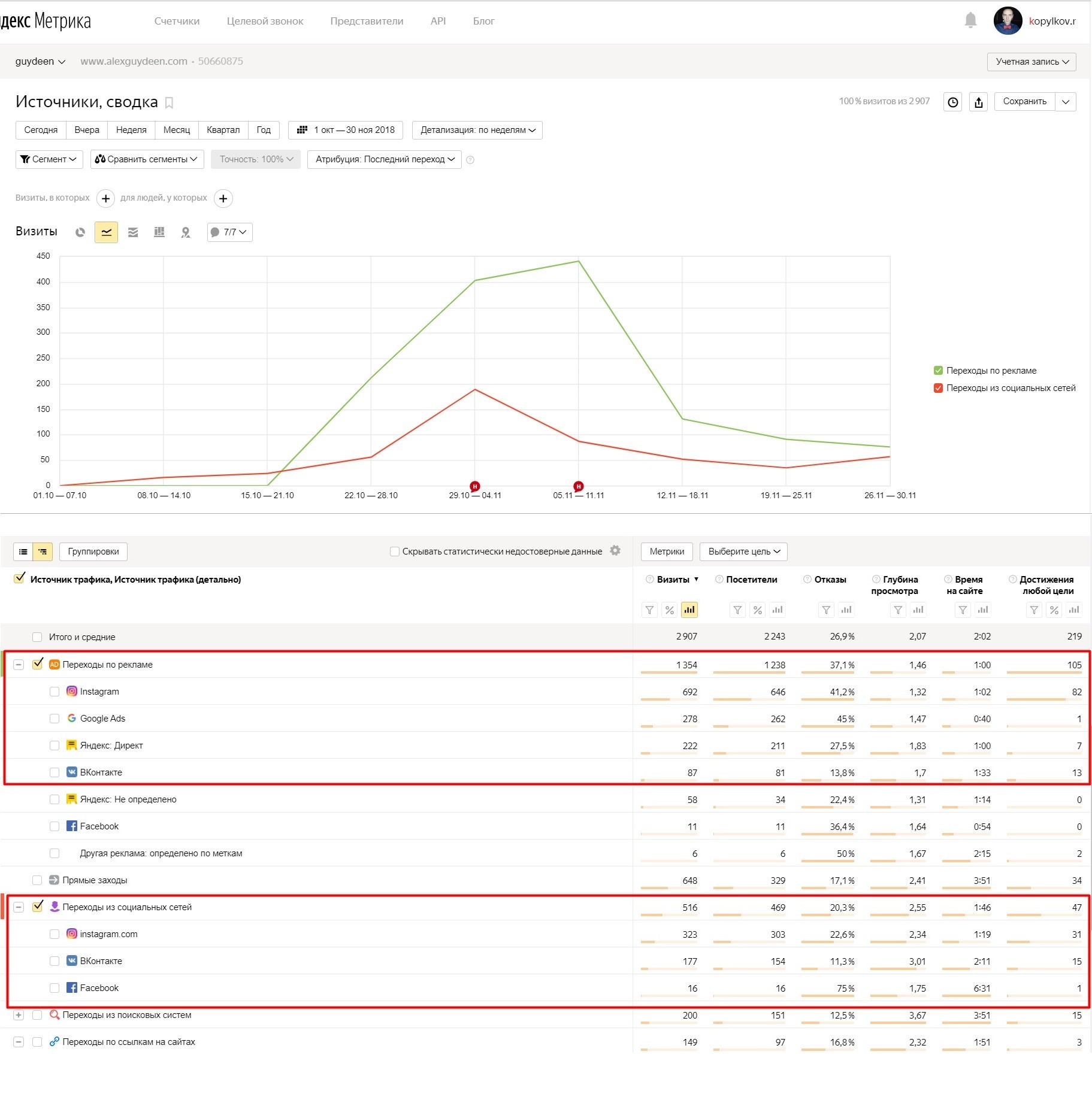Open the Выберите цель dropdown
Viewport: 1092px width, 1109px height.
coord(743,552)
